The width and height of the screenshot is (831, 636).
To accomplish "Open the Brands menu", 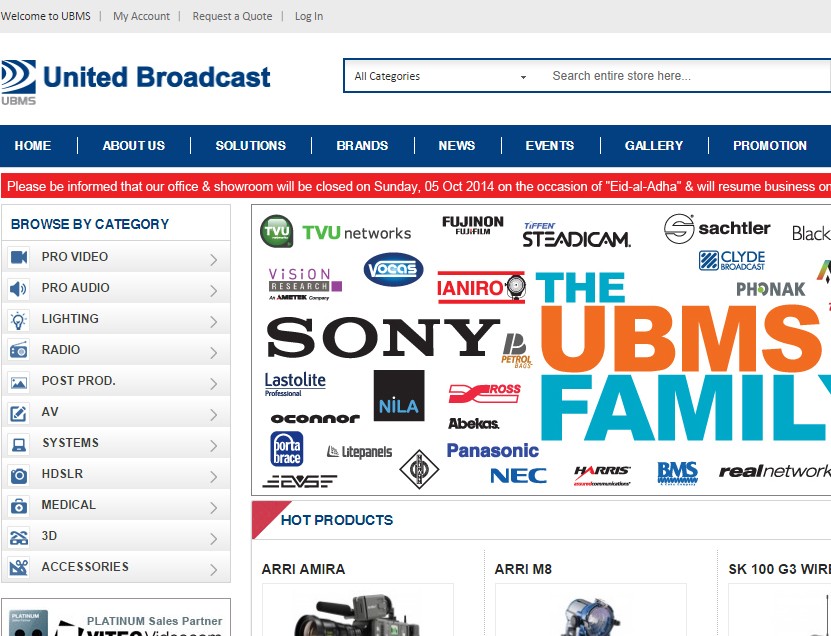I will (x=361, y=145).
